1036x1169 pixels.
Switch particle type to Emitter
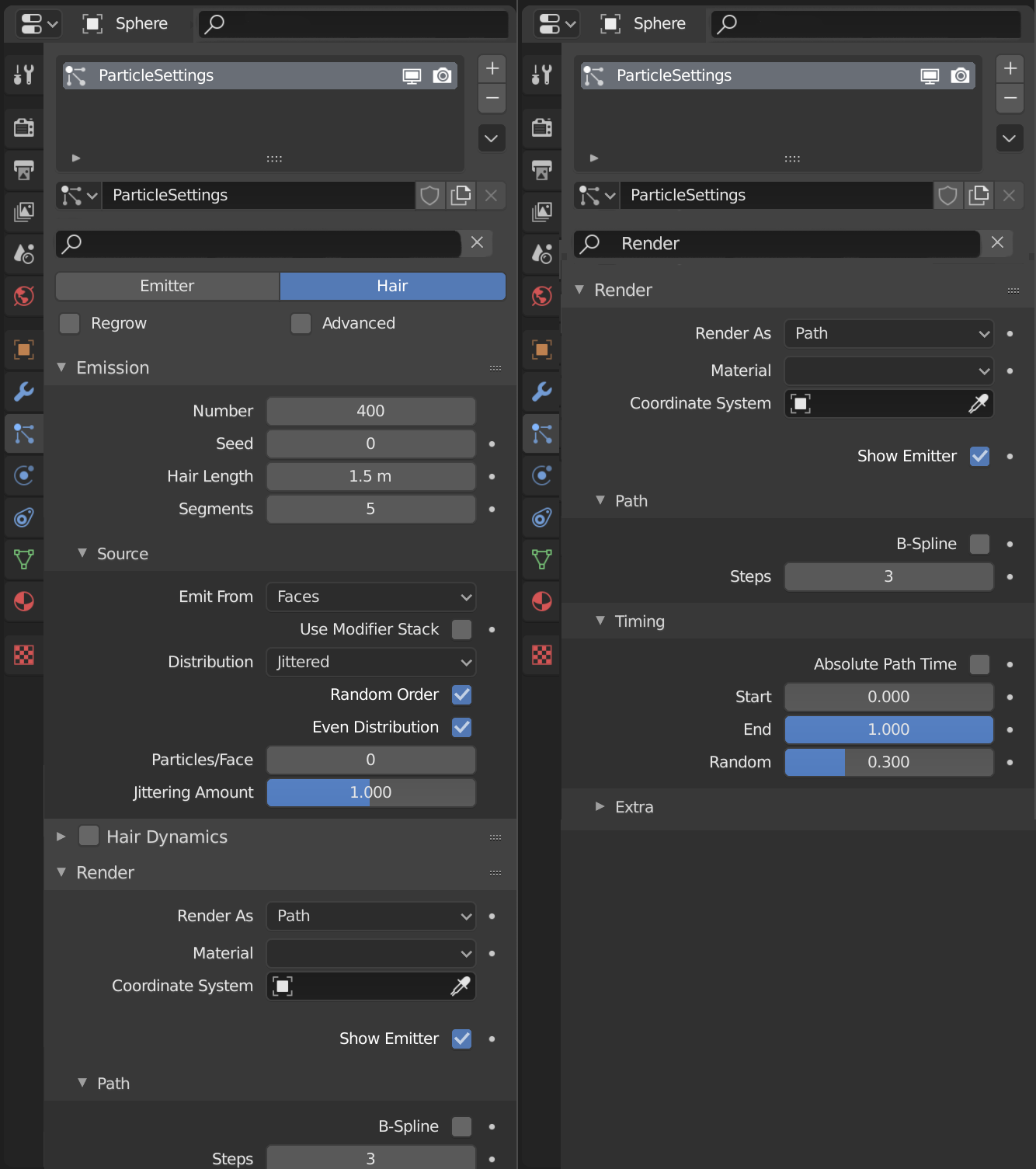(x=167, y=286)
